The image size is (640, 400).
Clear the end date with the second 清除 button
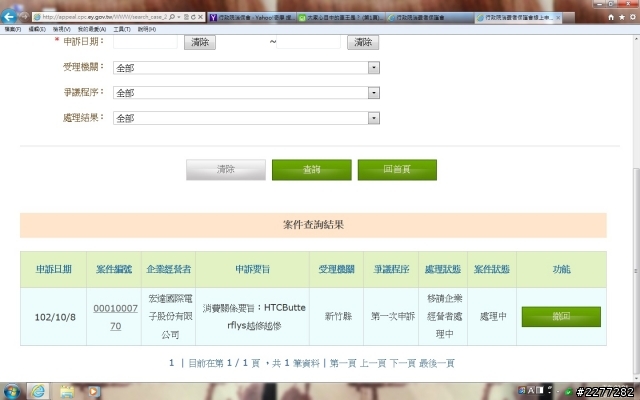point(363,42)
